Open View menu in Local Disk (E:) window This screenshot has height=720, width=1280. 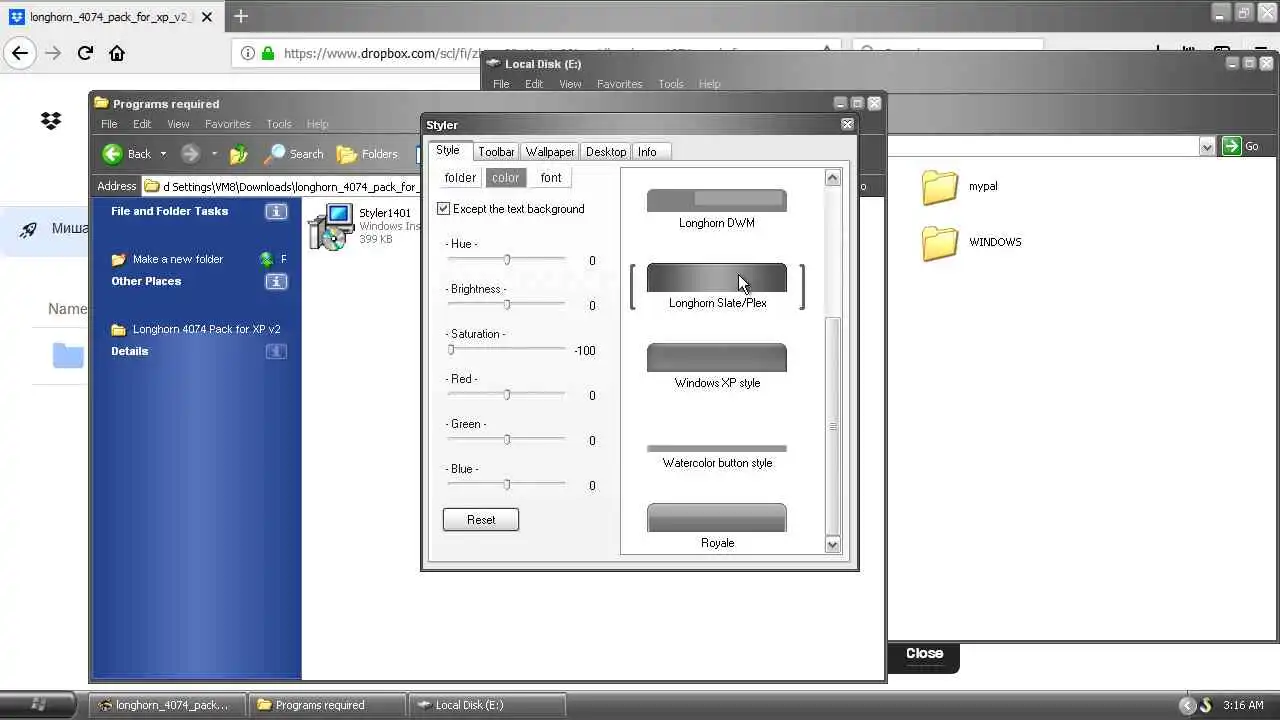pos(570,84)
